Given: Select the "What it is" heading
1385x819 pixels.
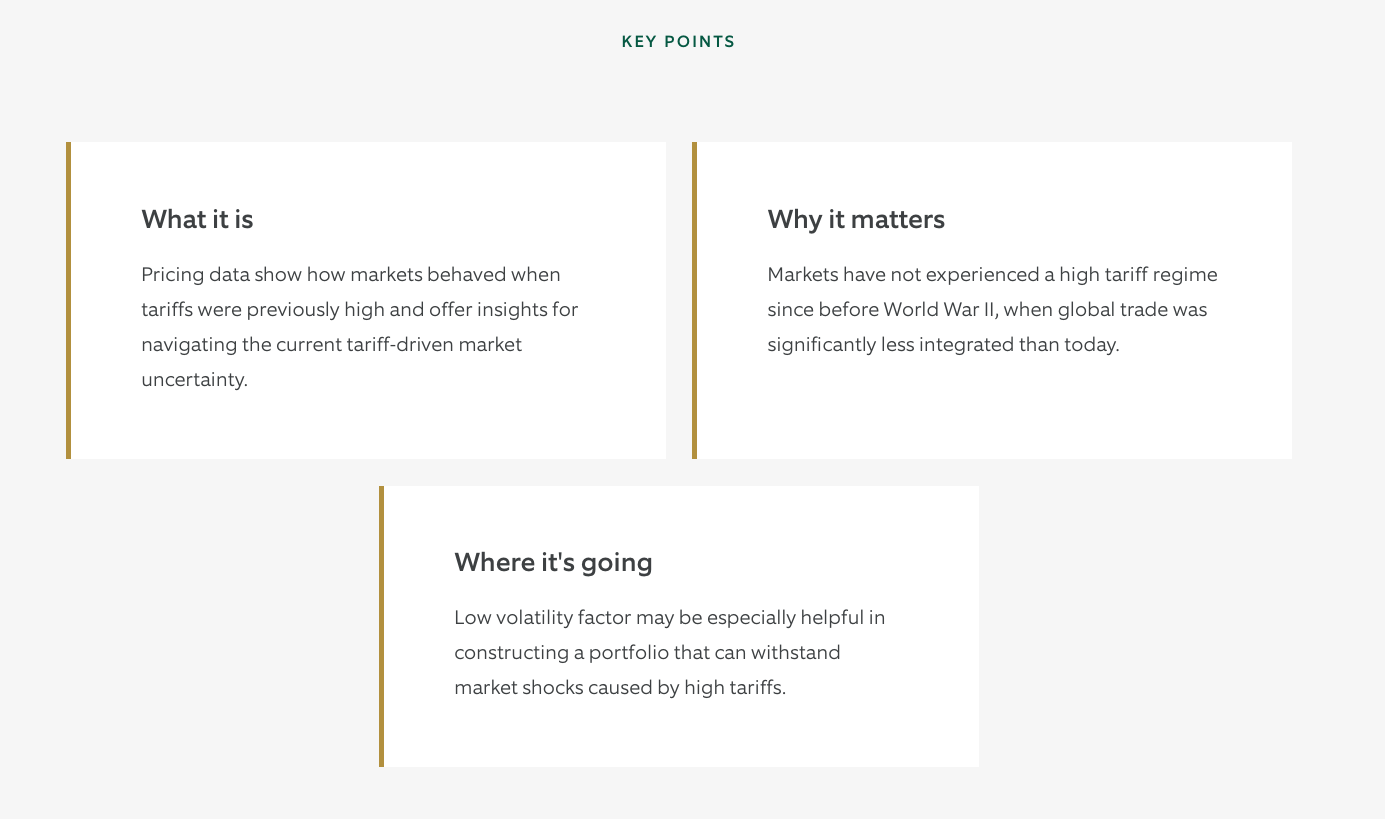Looking at the screenshot, I should coord(197,219).
